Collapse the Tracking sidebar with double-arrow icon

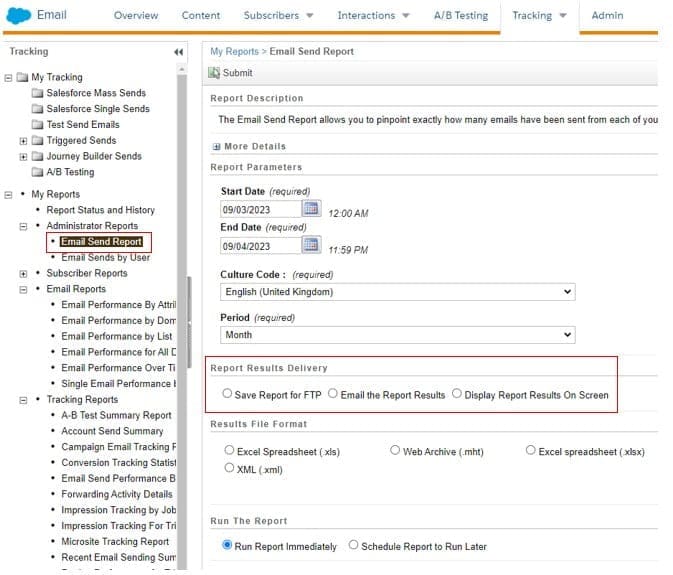[178, 52]
